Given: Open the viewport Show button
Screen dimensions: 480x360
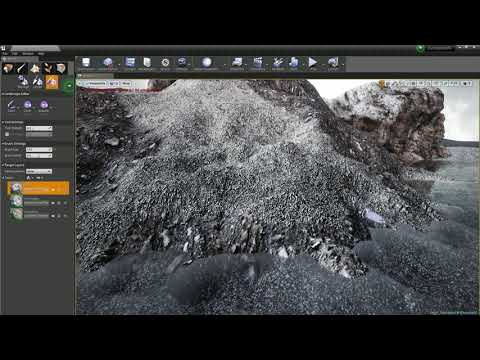Looking at the screenshot, I should tap(126, 83).
